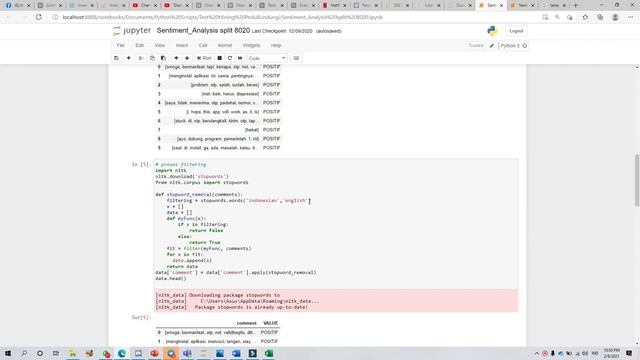
Task: Click the Logout button
Action: tap(516, 31)
